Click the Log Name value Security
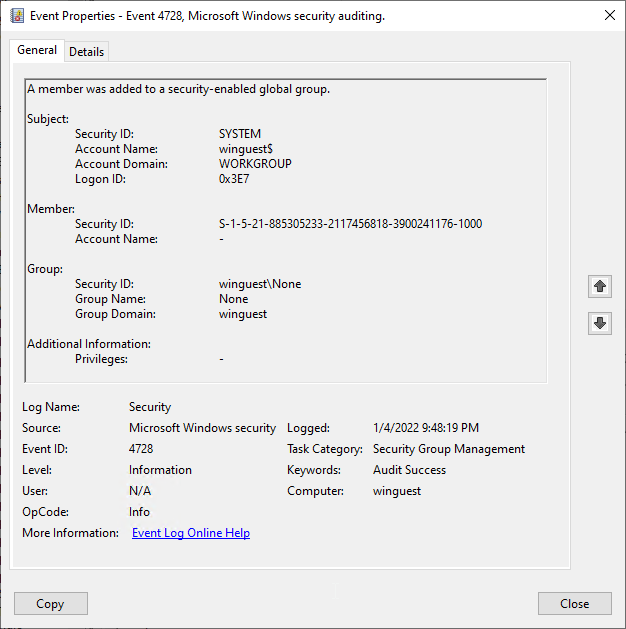The height and width of the screenshot is (629, 626). [150, 407]
